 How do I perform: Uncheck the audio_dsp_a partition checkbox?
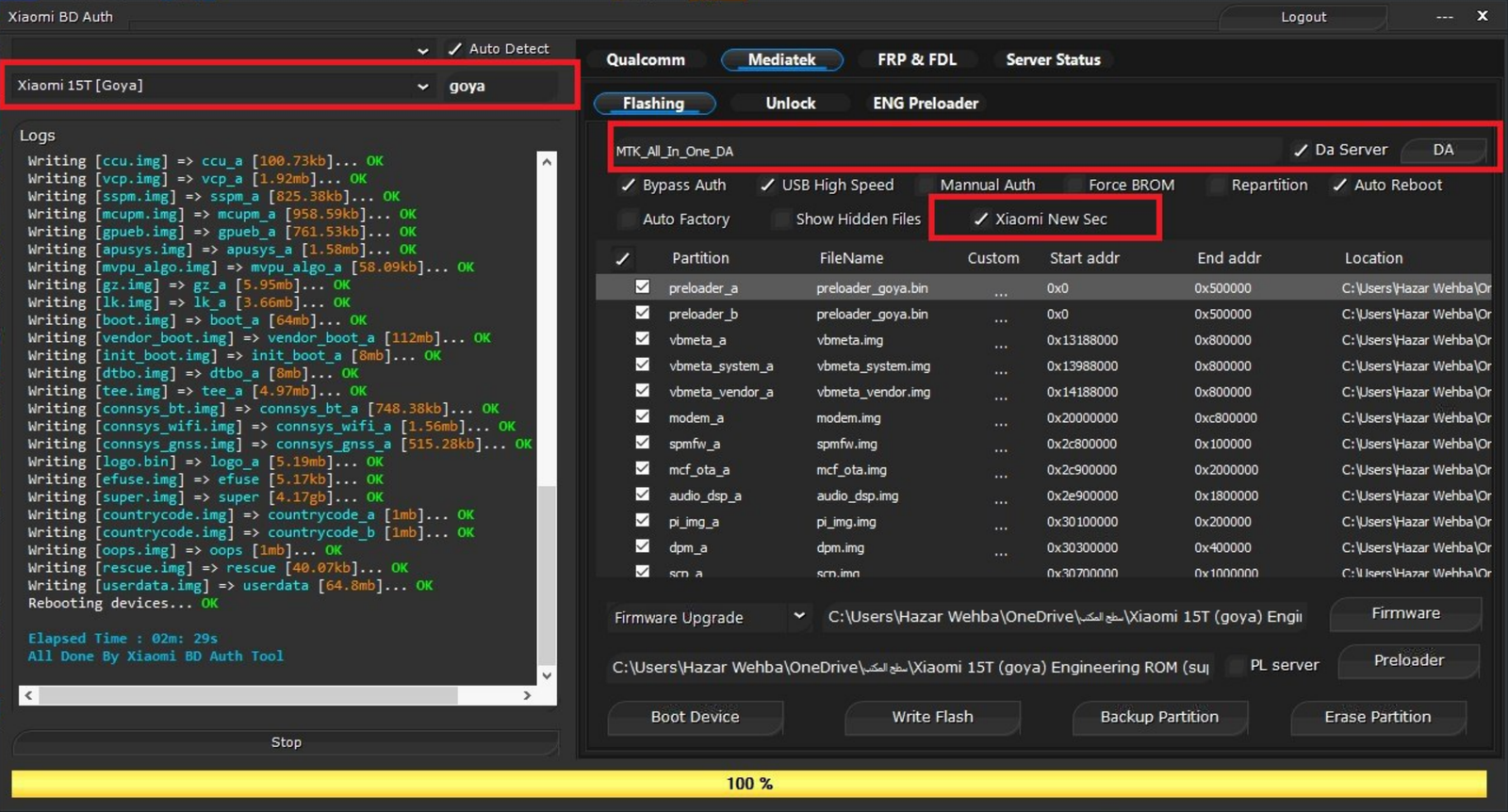click(x=642, y=494)
